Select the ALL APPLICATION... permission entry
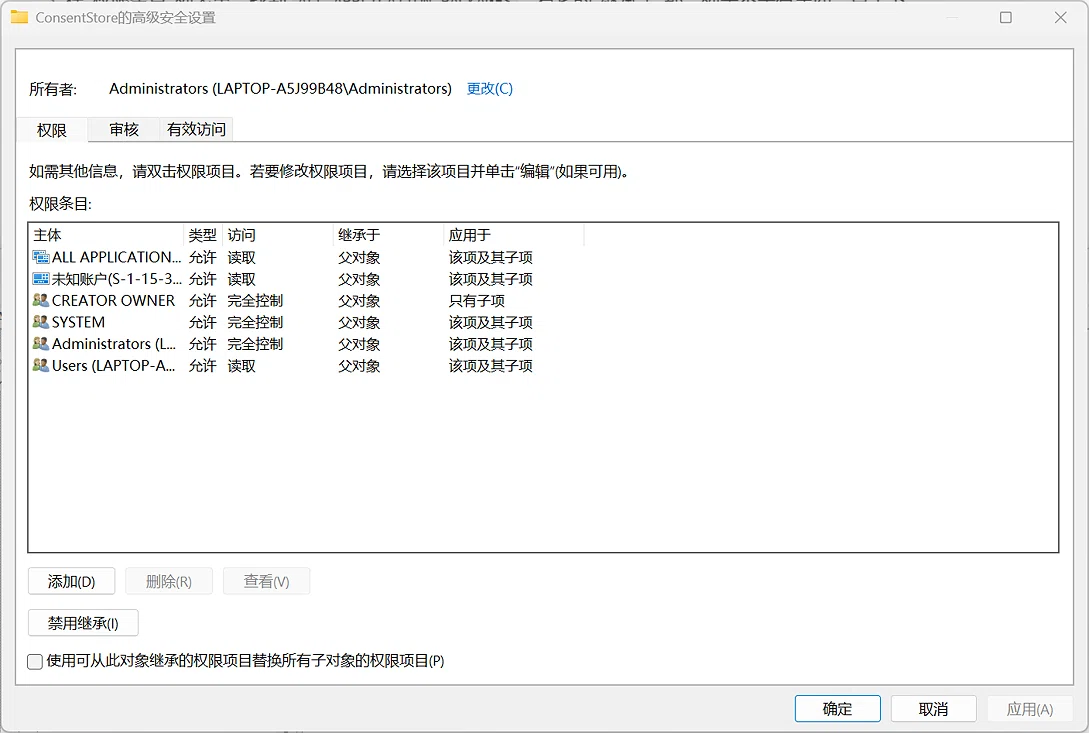 click(543, 257)
